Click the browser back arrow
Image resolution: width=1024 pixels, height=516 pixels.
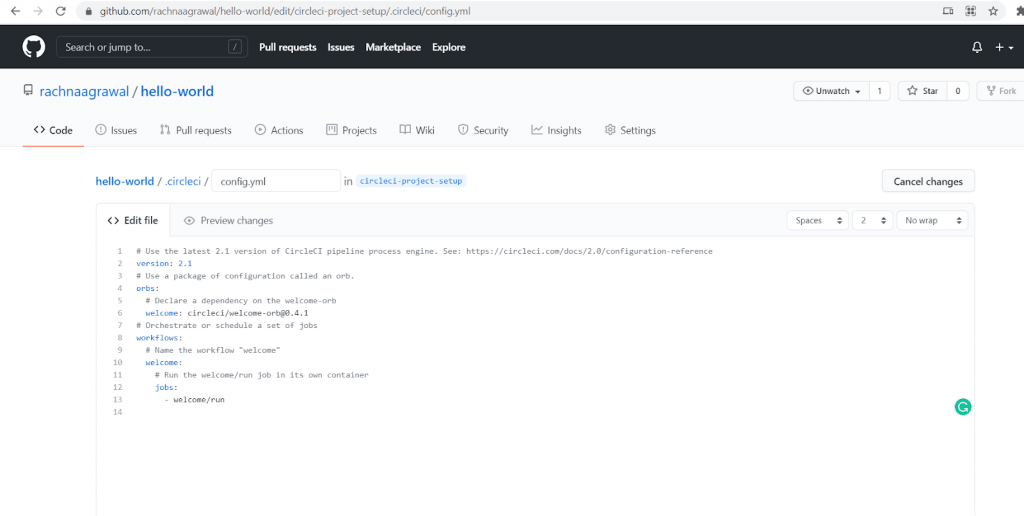[x=14, y=11]
